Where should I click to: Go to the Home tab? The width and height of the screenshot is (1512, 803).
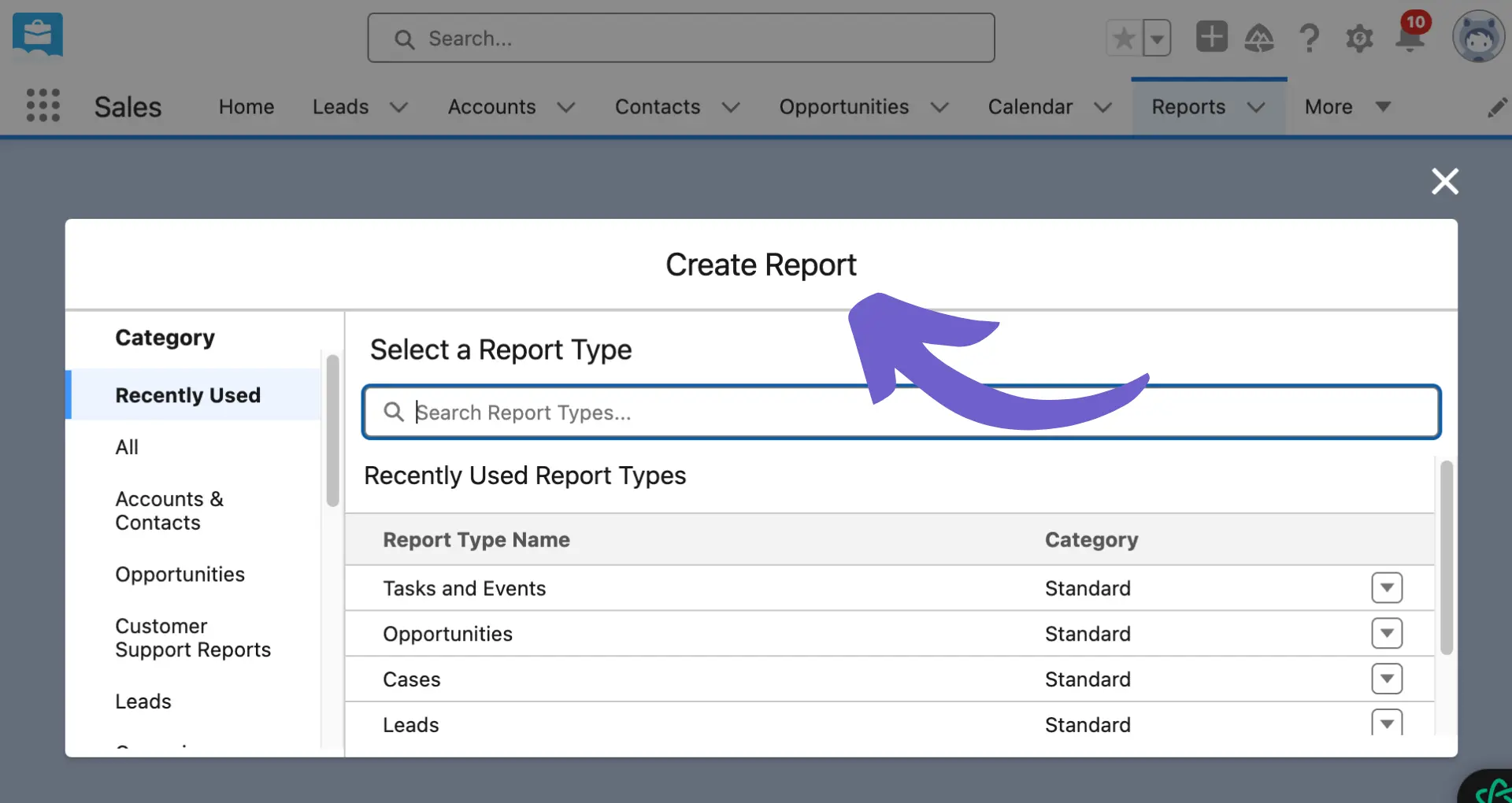(x=246, y=106)
